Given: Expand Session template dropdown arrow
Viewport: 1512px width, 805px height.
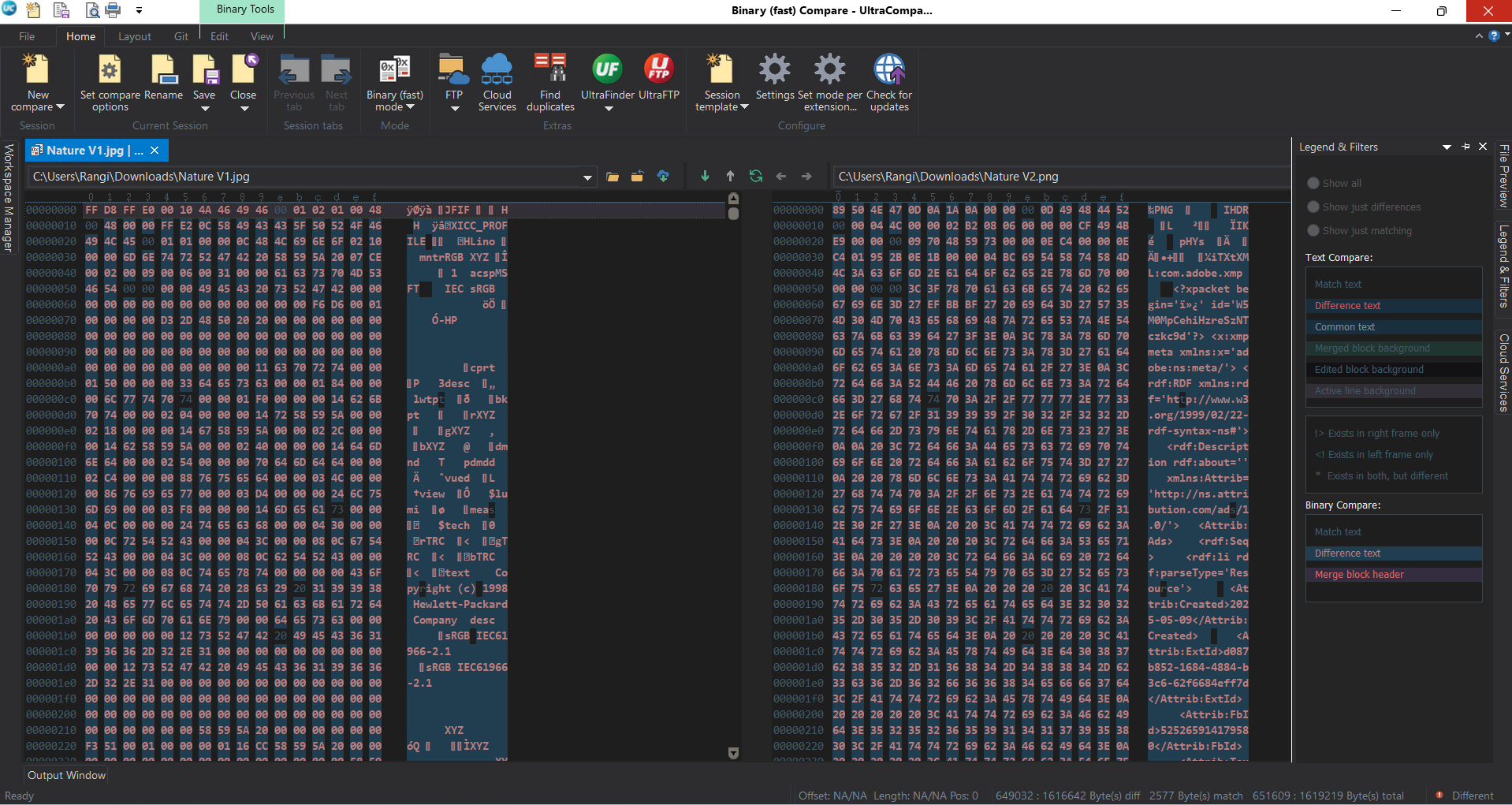Looking at the screenshot, I should tap(744, 107).
